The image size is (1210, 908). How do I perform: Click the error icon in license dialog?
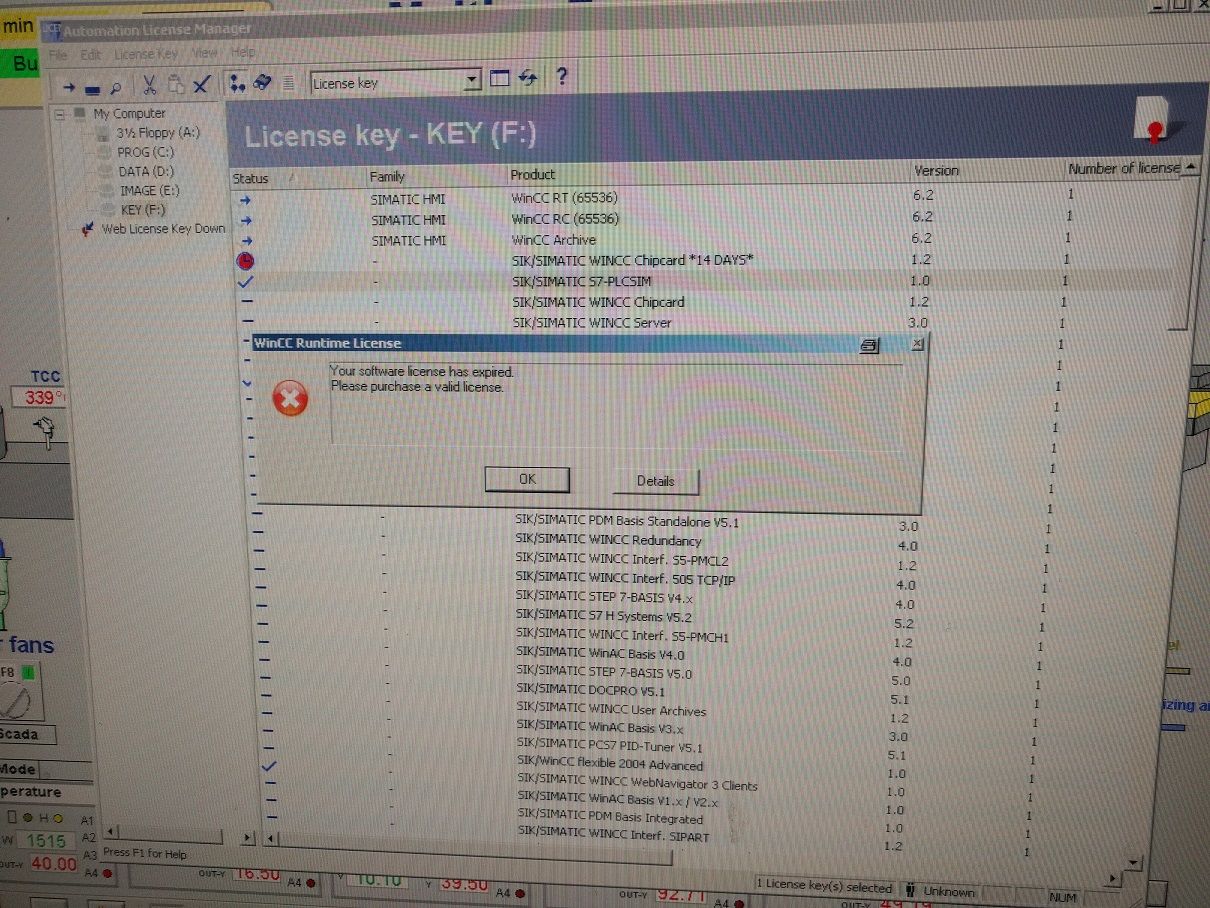click(290, 400)
